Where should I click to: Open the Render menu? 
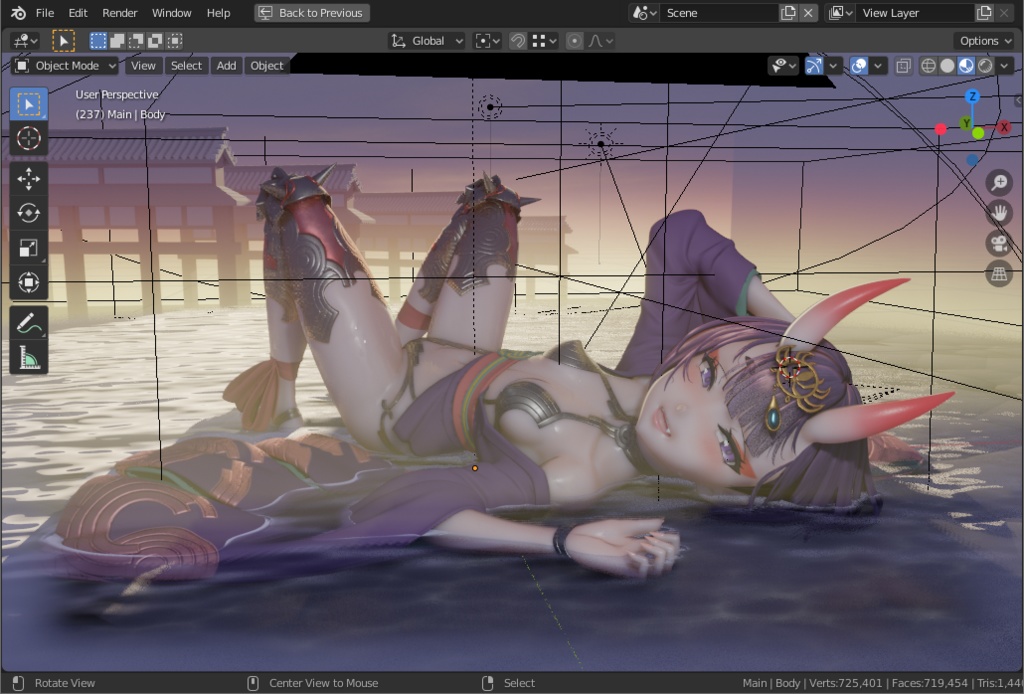(119, 13)
